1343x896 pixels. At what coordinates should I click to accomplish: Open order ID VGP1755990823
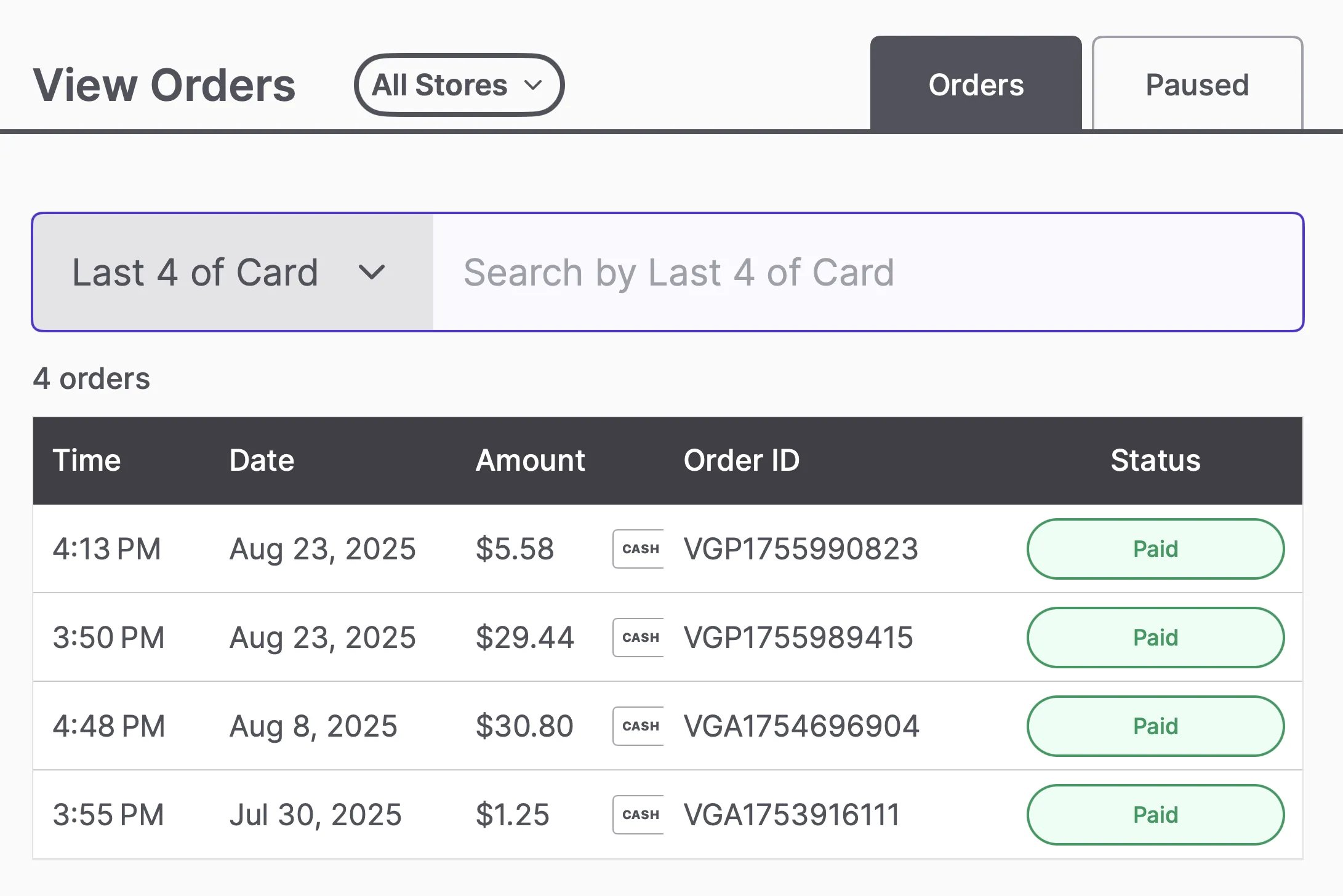tap(800, 548)
